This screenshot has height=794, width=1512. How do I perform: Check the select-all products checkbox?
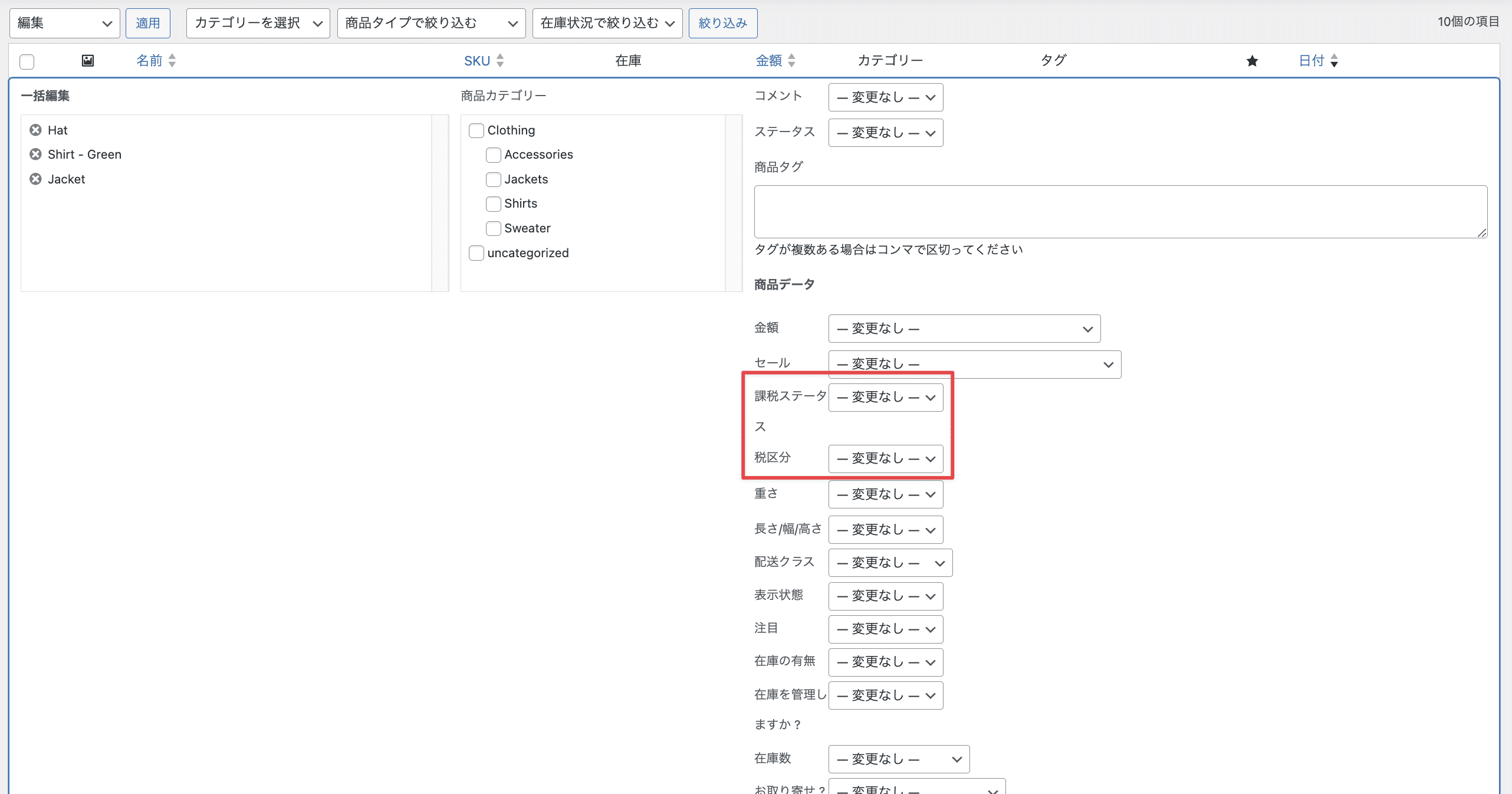pyautogui.click(x=27, y=61)
